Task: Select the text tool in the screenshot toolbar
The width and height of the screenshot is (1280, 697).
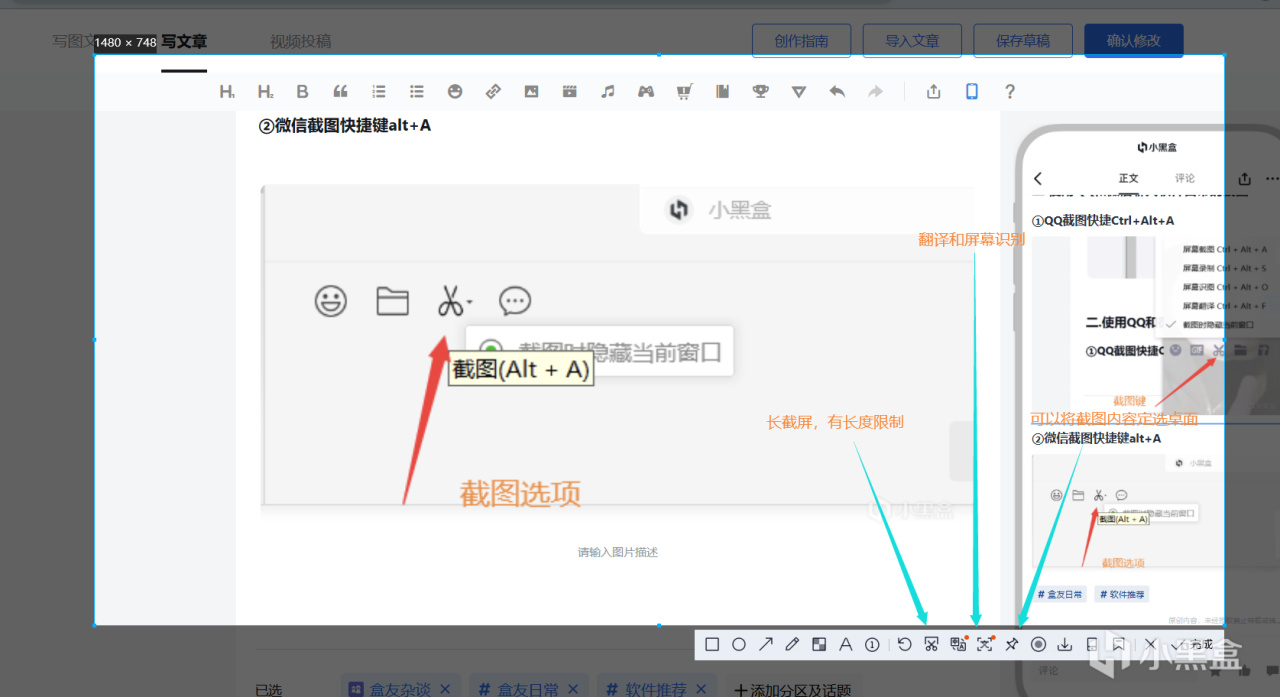Action: pos(845,645)
